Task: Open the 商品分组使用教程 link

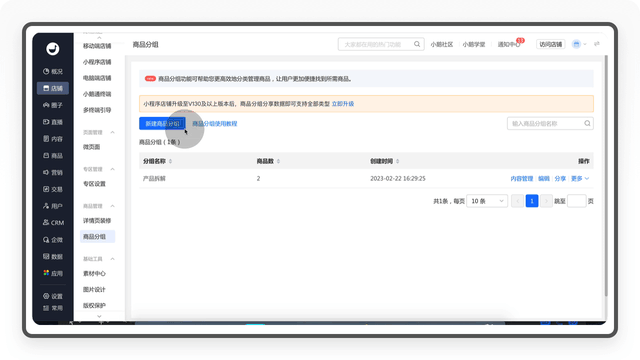Action: [215, 124]
